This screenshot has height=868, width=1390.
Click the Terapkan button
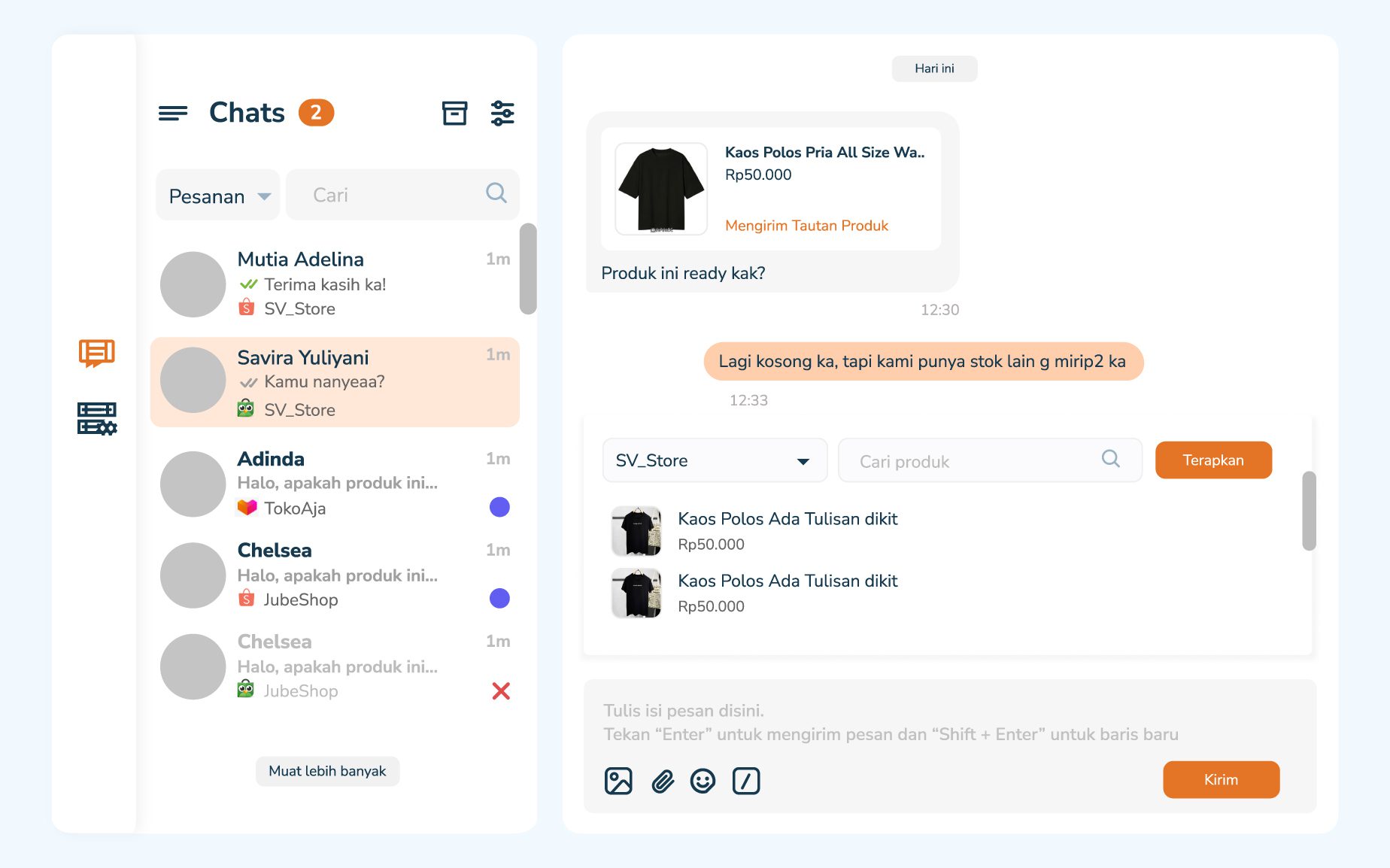click(1212, 460)
